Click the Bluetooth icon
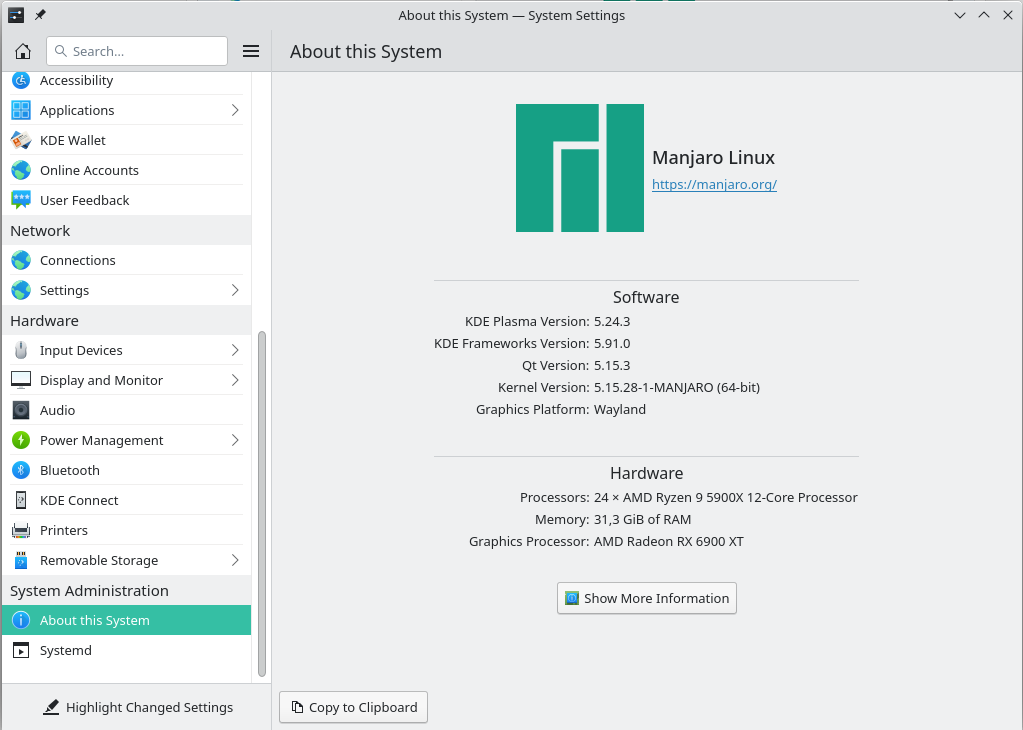This screenshot has height=730, width=1023. pos(21,470)
